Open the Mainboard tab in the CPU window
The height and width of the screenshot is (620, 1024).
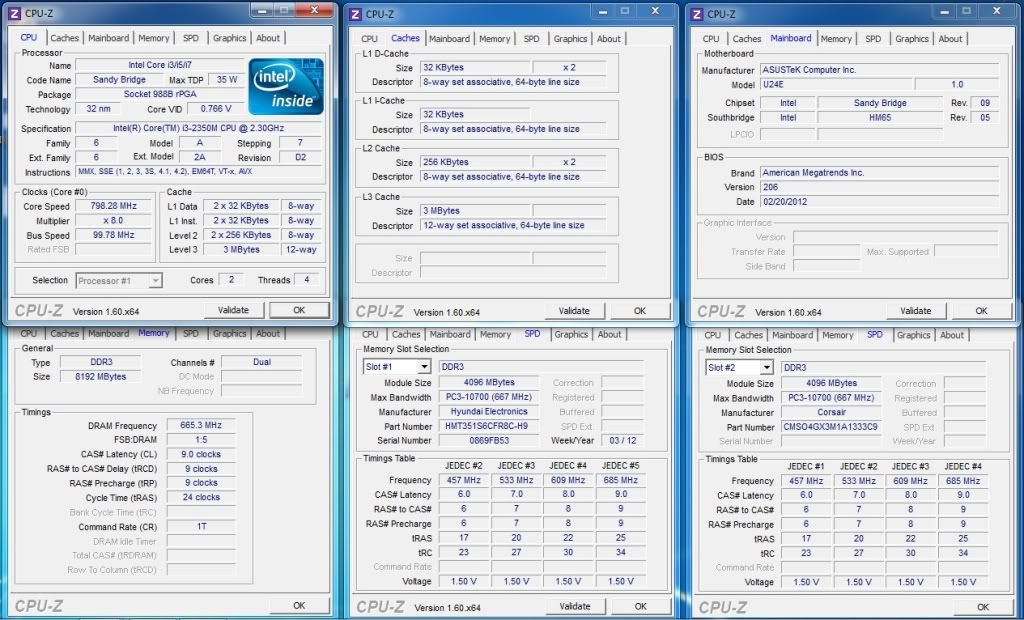tap(108, 38)
